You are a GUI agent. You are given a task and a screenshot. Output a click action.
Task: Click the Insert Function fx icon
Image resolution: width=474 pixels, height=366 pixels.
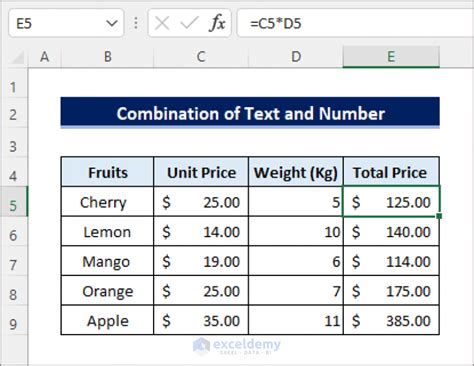pos(217,23)
